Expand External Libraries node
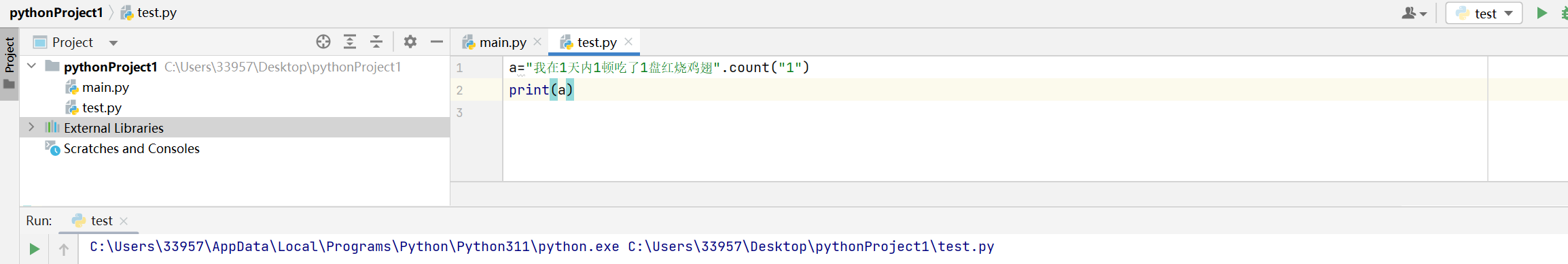1568x264 pixels. tap(31, 127)
